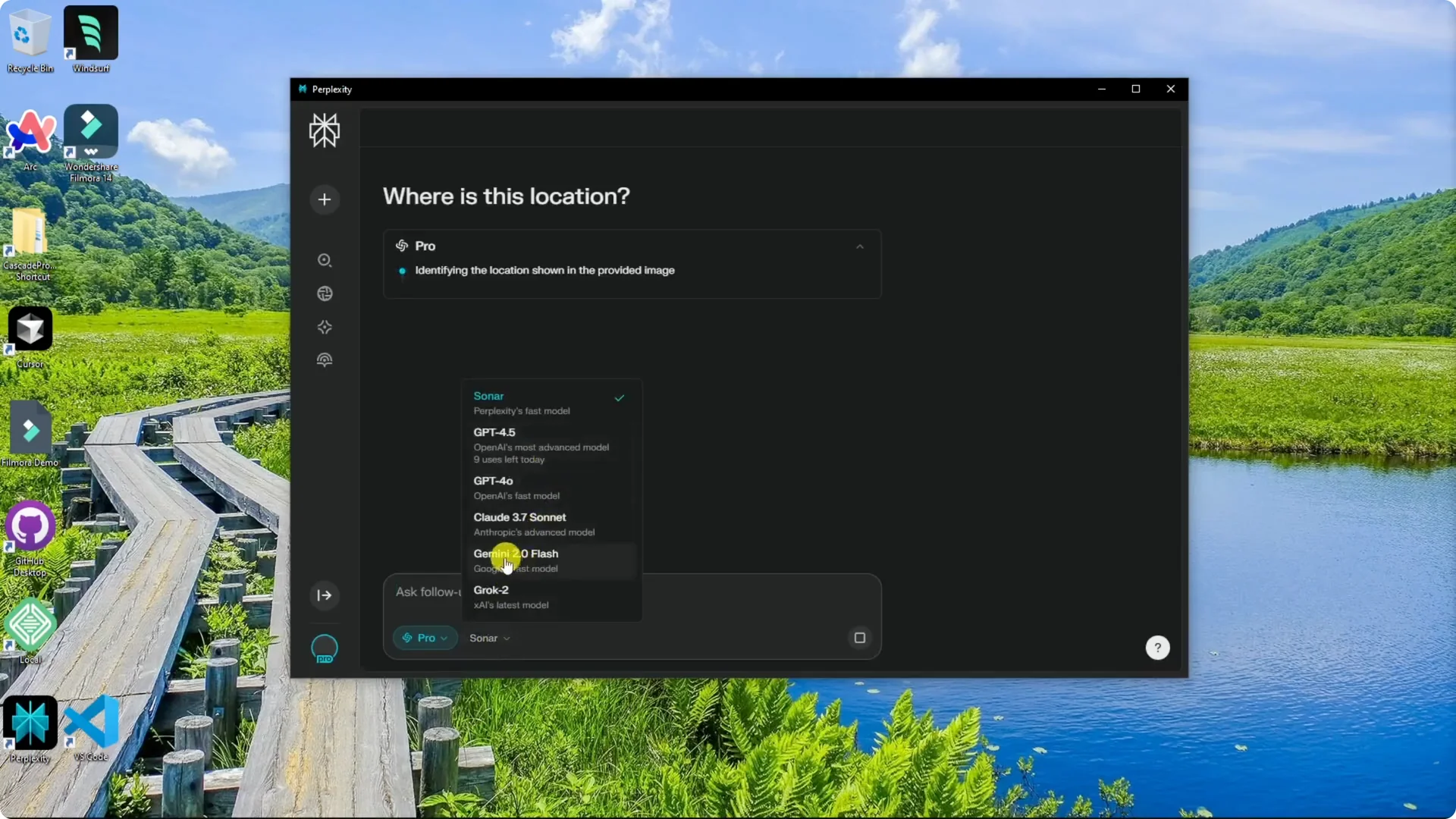Click the pro account avatar badge
The image size is (1456, 819).
tap(325, 648)
